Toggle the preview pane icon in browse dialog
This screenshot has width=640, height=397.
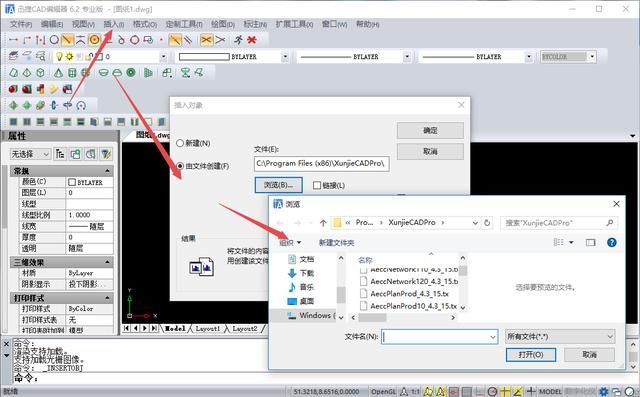point(590,242)
